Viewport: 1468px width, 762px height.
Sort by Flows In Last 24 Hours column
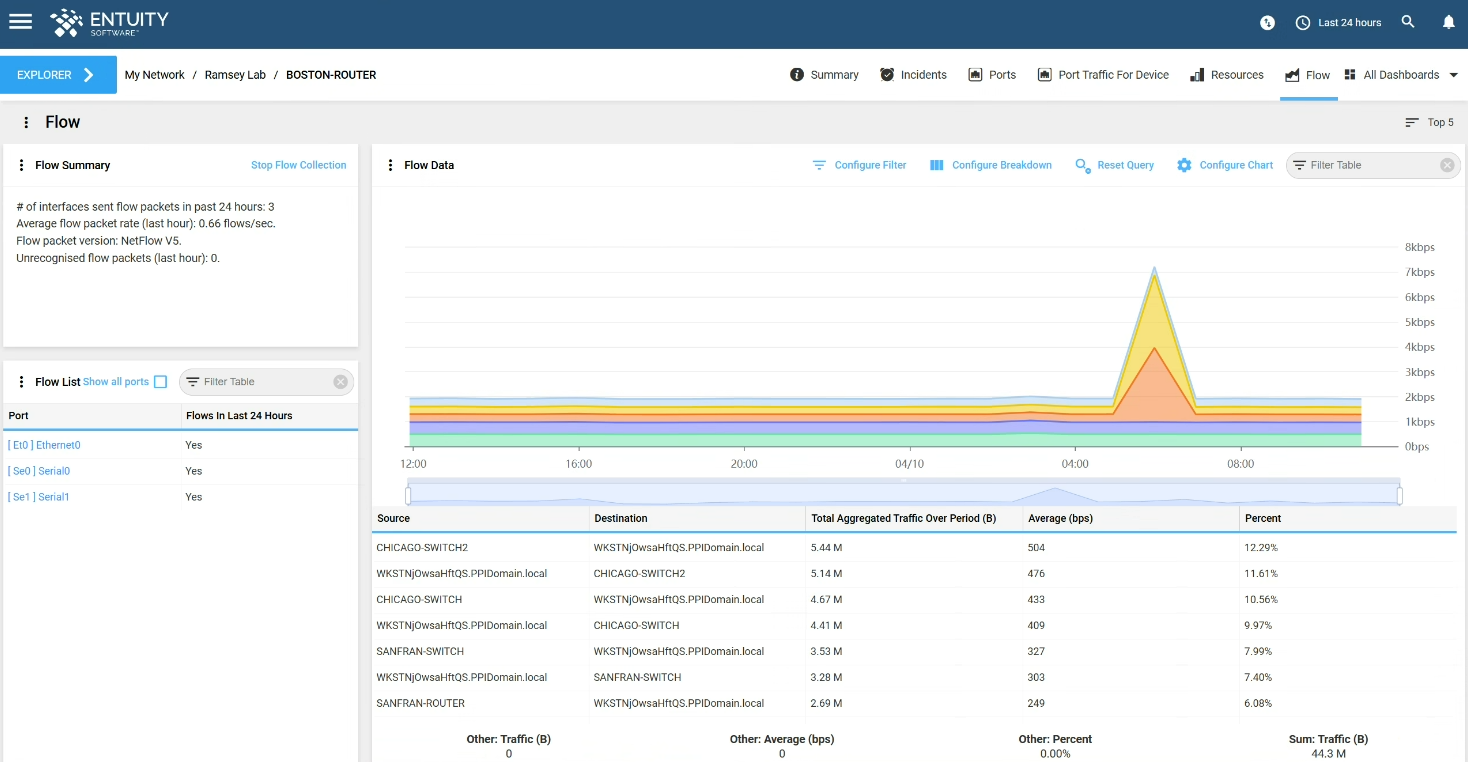[x=269, y=416]
